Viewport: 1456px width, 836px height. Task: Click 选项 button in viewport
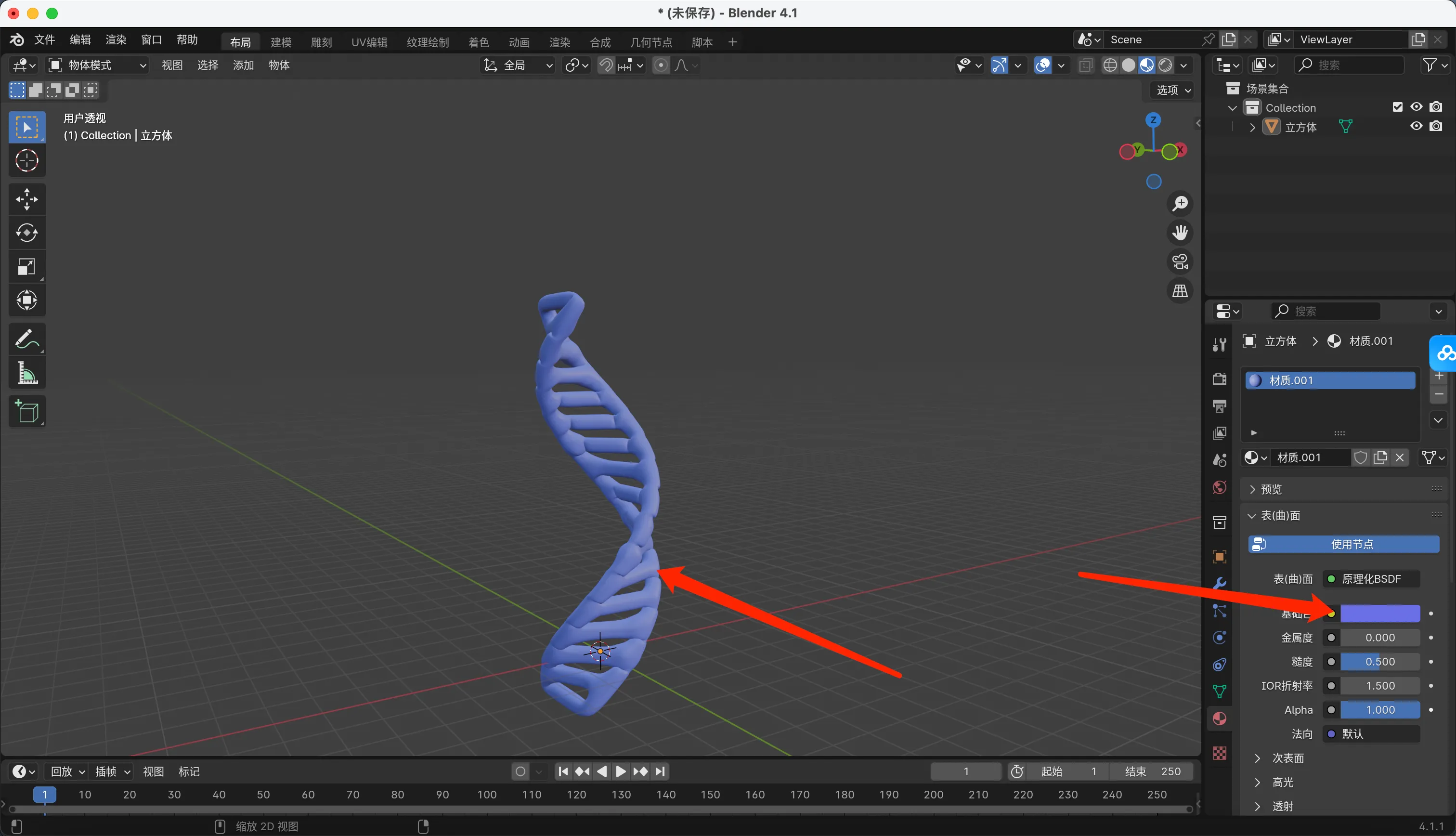[1172, 90]
